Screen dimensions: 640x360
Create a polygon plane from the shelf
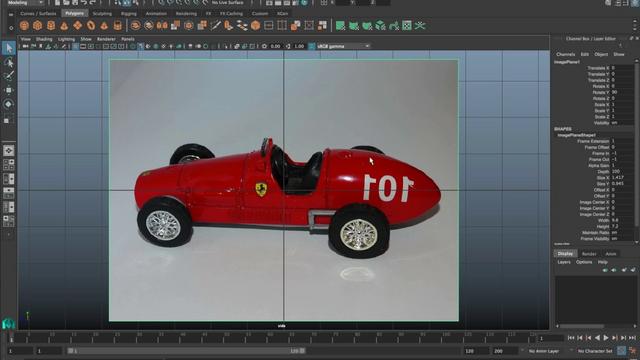click(78, 26)
